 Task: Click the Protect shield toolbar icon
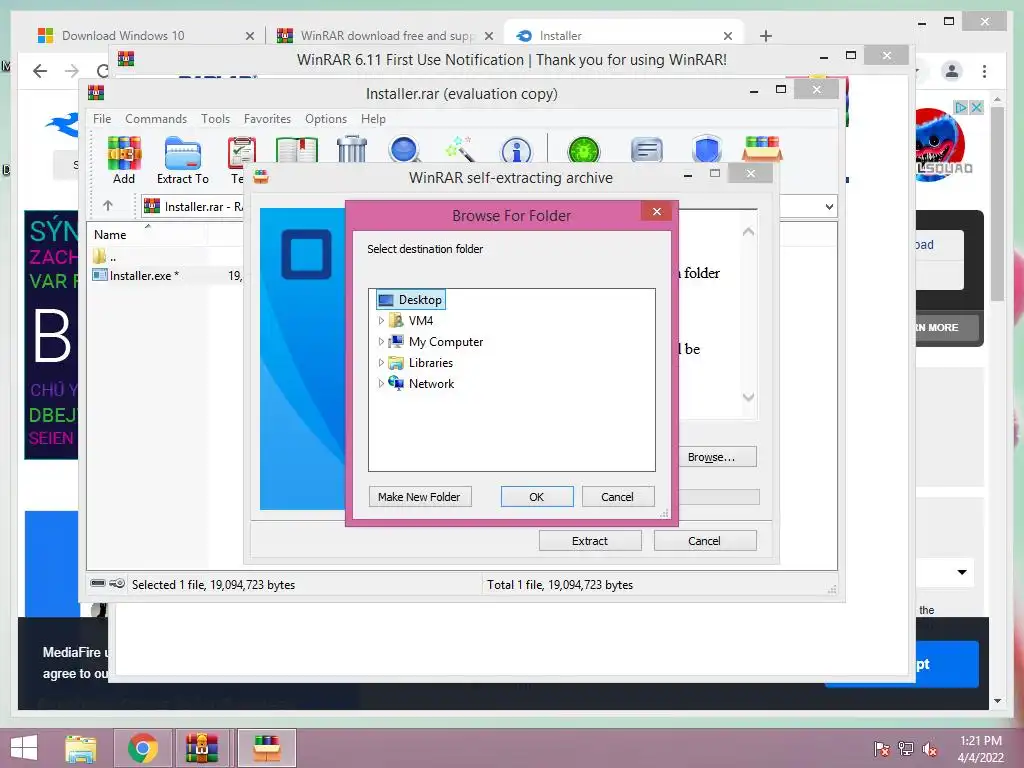(707, 150)
